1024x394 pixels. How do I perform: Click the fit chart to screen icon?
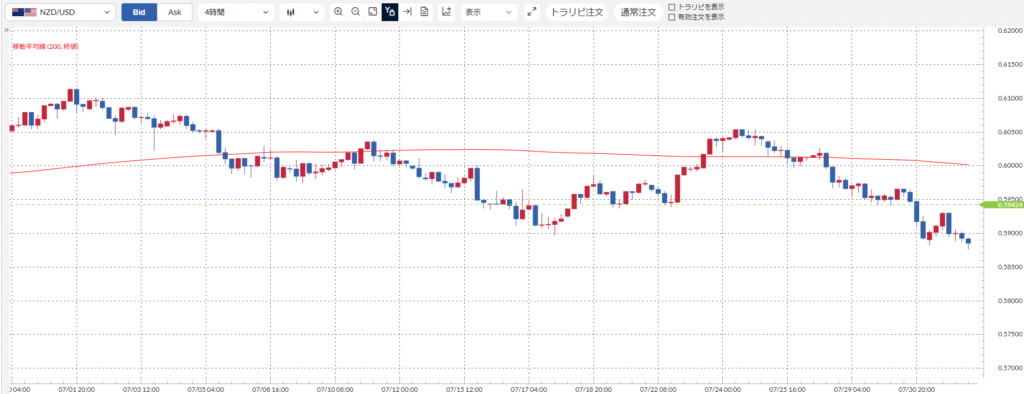coord(372,12)
